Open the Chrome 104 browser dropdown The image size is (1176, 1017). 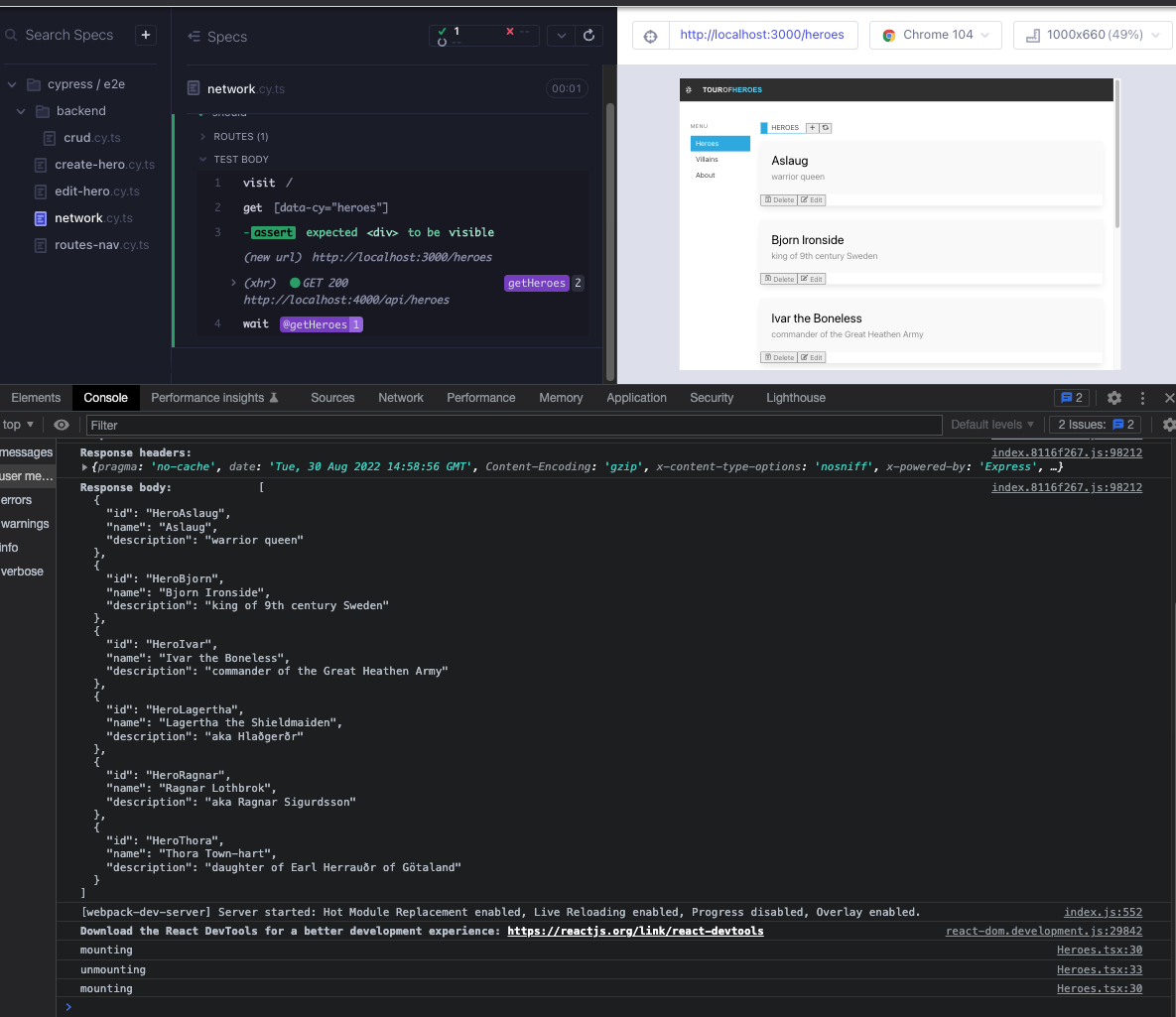coord(935,36)
